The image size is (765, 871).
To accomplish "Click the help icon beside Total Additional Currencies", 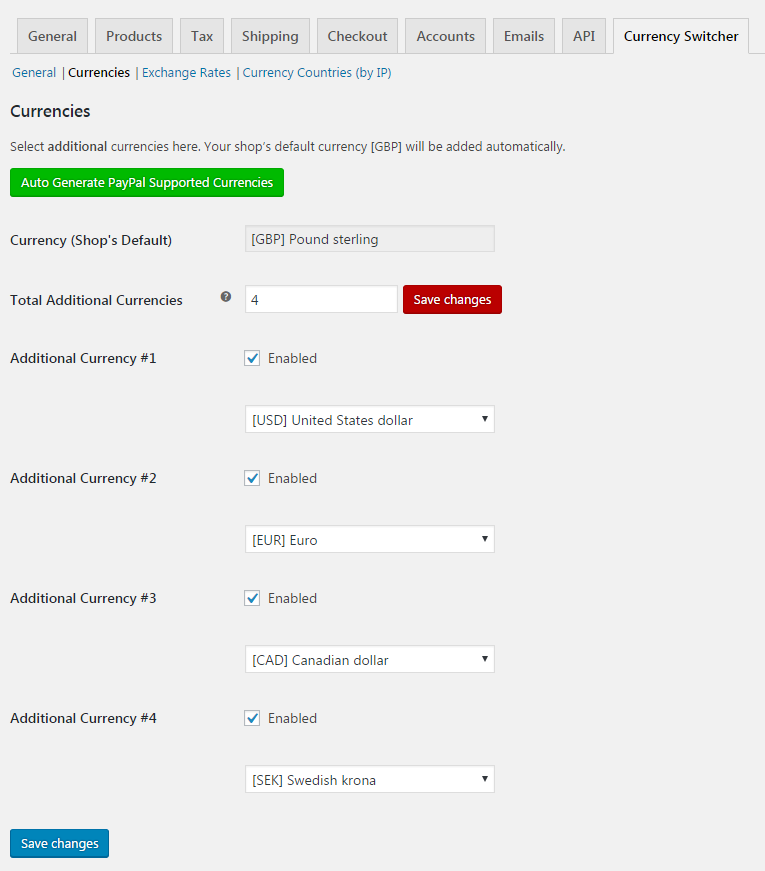I will coord(226,297).
